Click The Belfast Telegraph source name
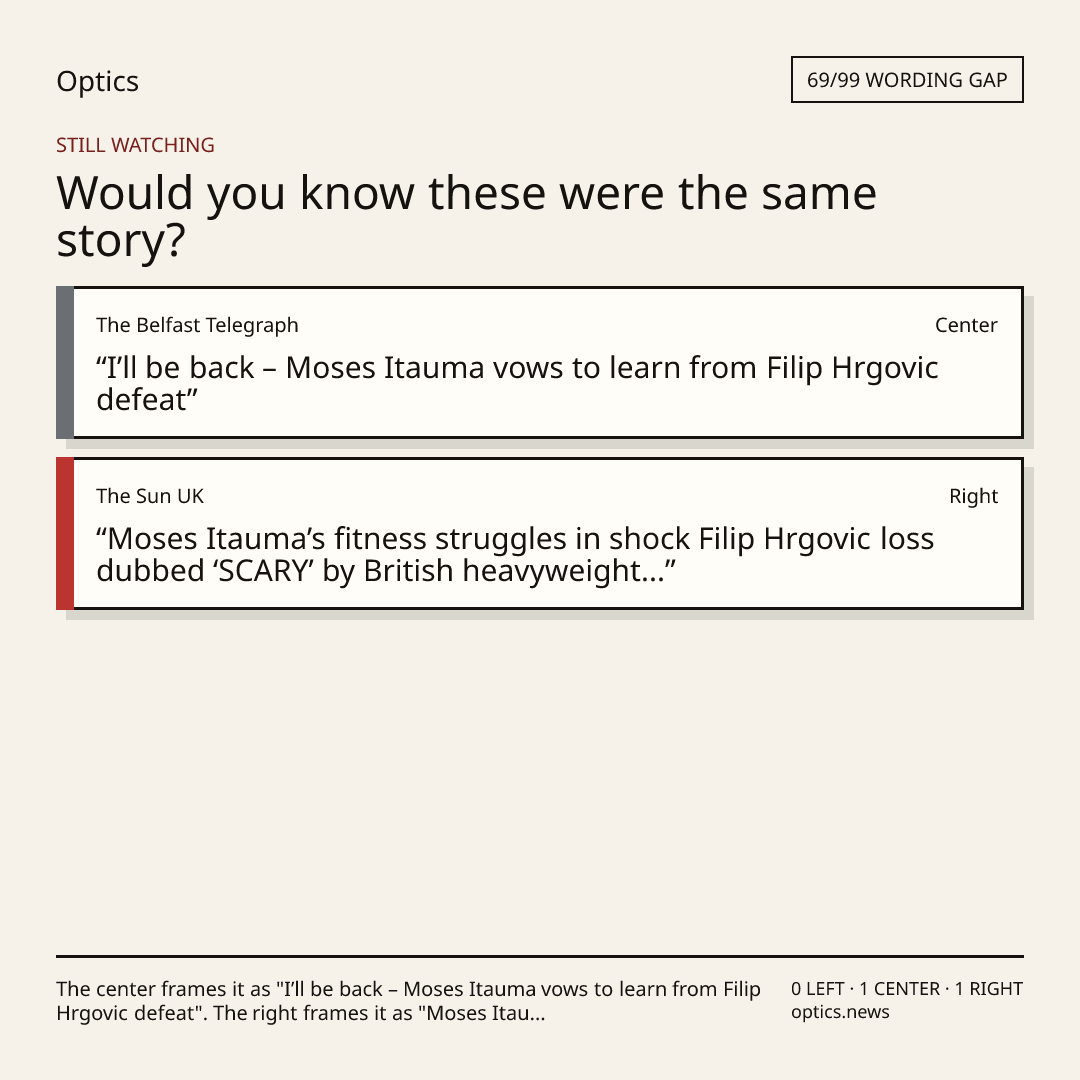Viewport: 1080px width, 1080px height. [197, 325]
